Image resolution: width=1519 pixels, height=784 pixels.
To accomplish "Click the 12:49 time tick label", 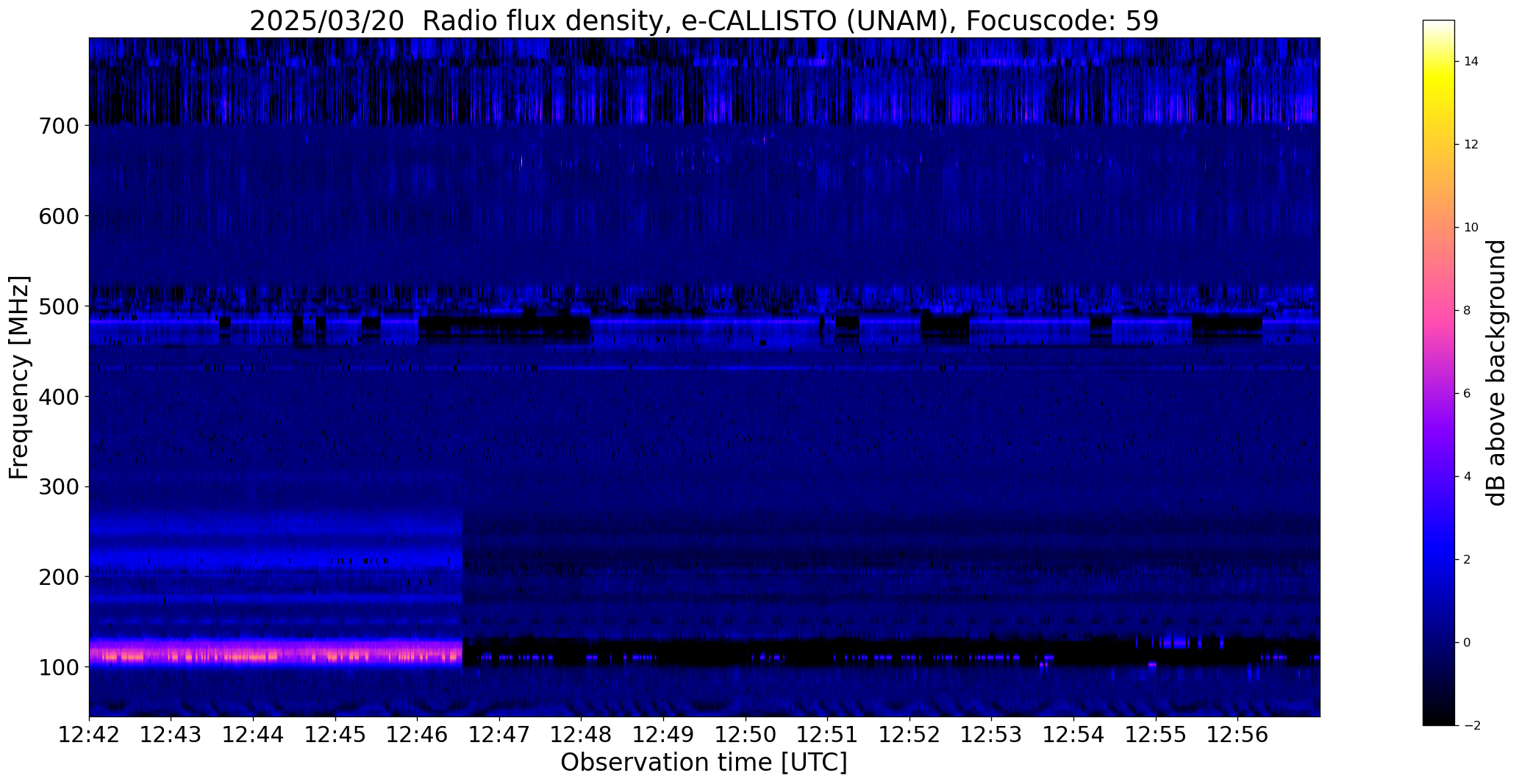I will tap(664, 734).
